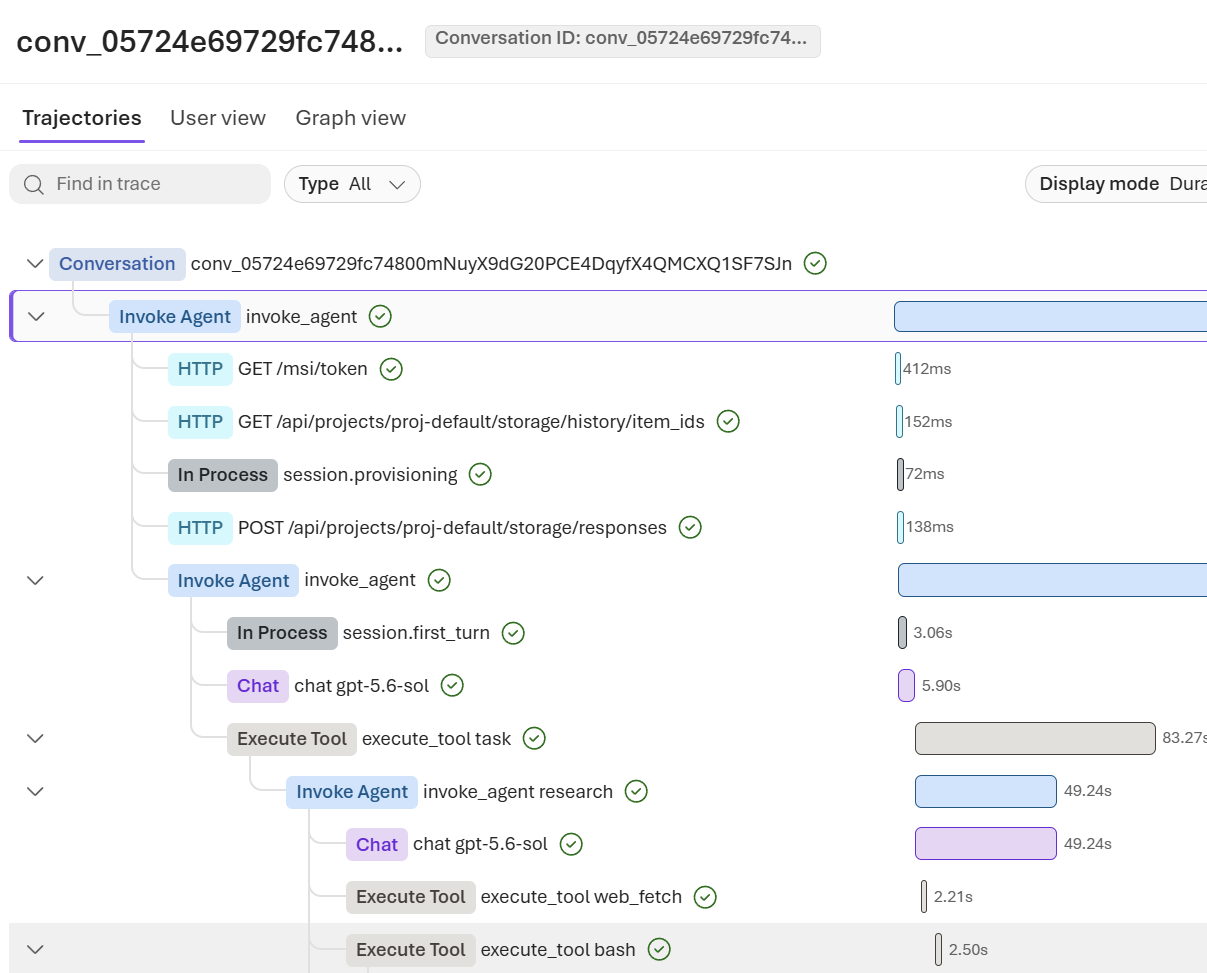1207x973 pixels.
Task: Click success checkmark icon beside Conversation row
Action: click(816, 264)
